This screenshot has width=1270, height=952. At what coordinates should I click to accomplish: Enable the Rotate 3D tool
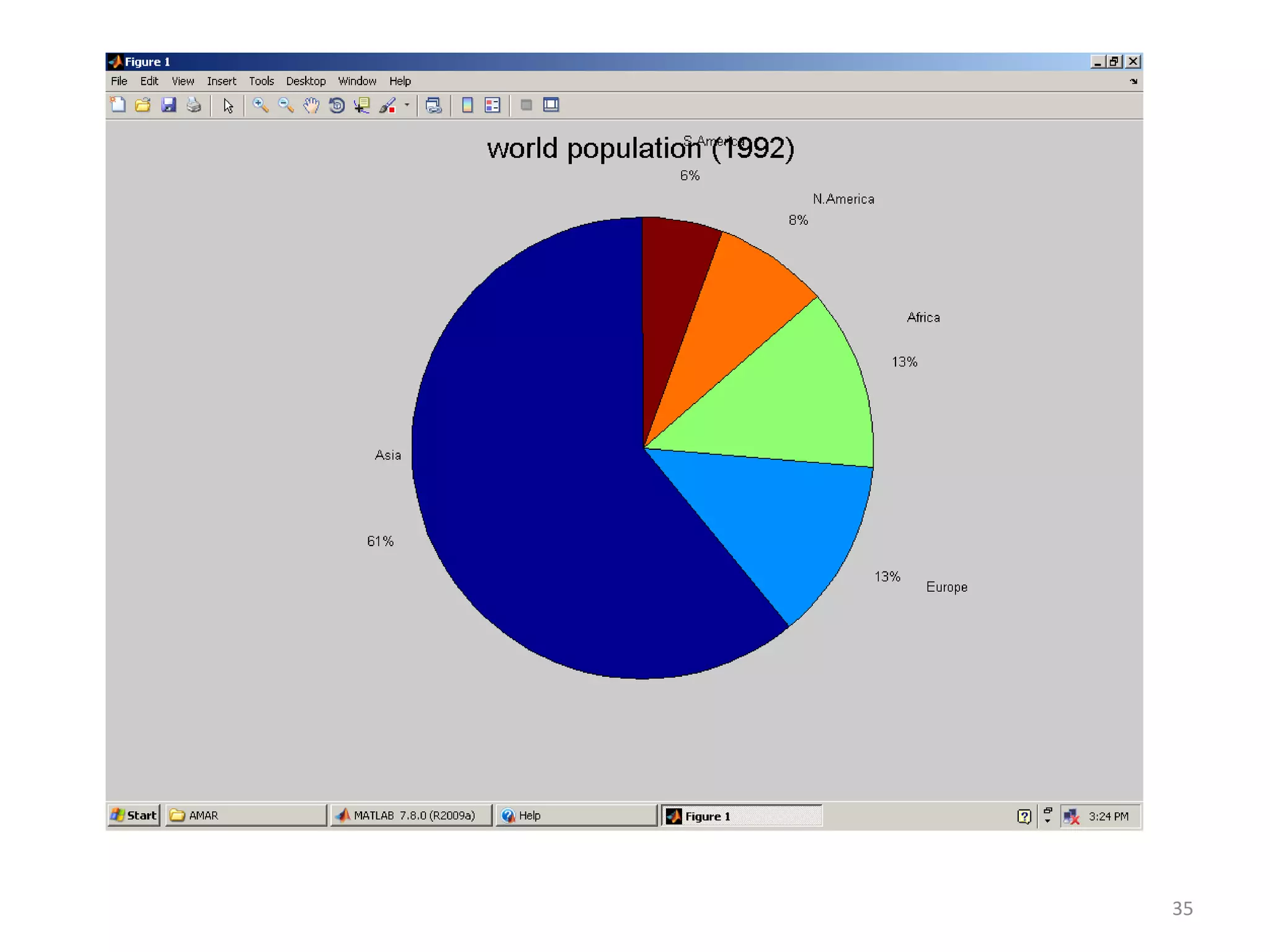point(337,105)
